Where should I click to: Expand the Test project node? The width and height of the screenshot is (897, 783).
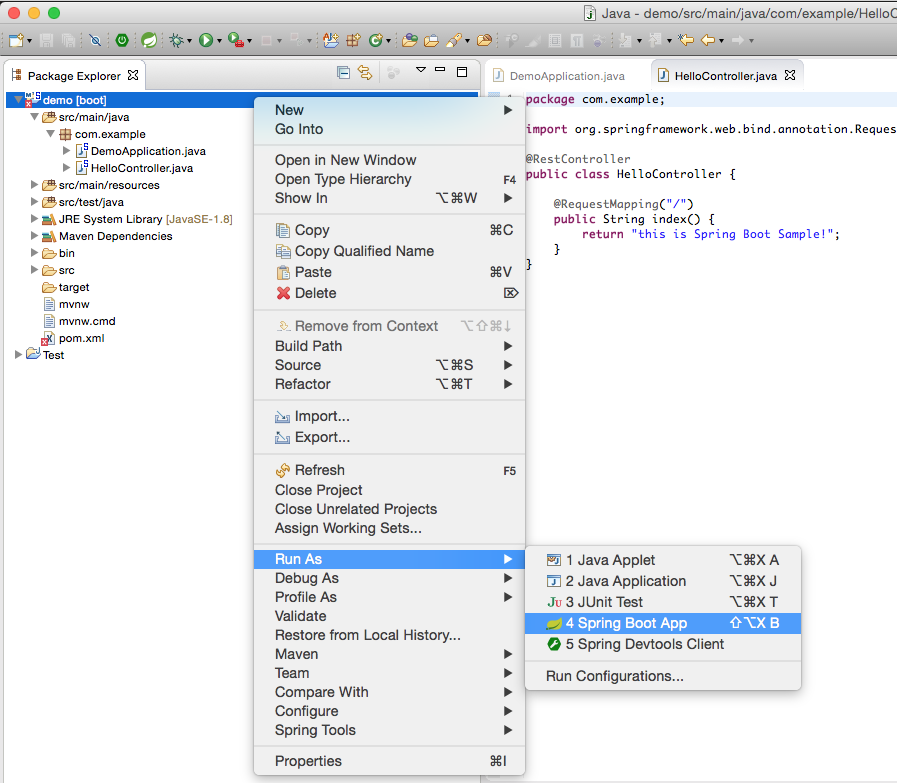pyautogui.click(x=18, y=355)
